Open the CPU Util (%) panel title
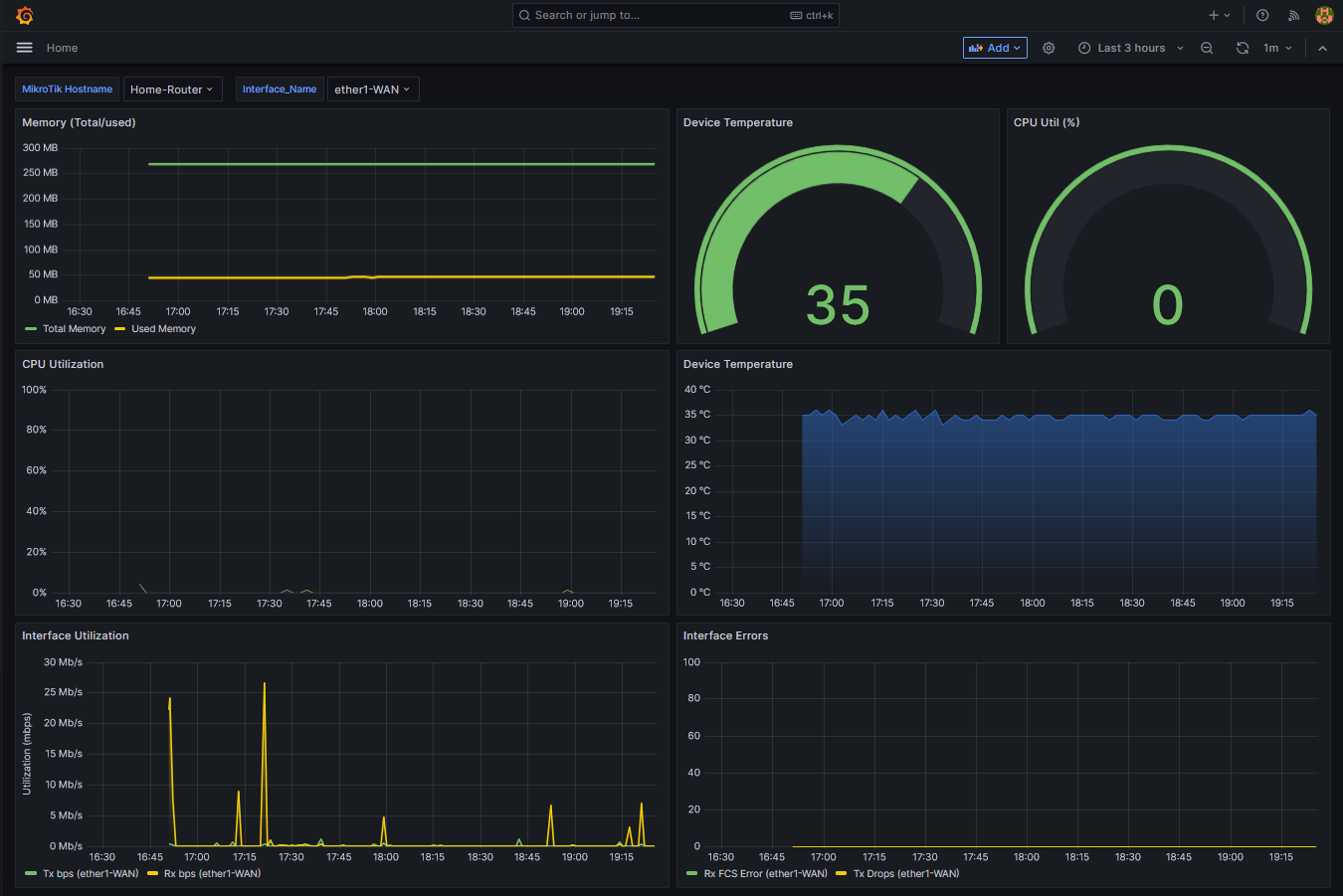This screenshot has height=896, width=1343. [1047, 122]
